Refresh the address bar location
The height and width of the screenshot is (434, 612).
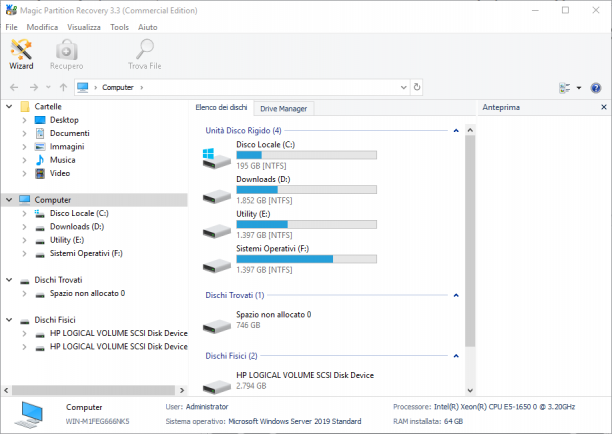pyautogui.click(x=417, y=87)
